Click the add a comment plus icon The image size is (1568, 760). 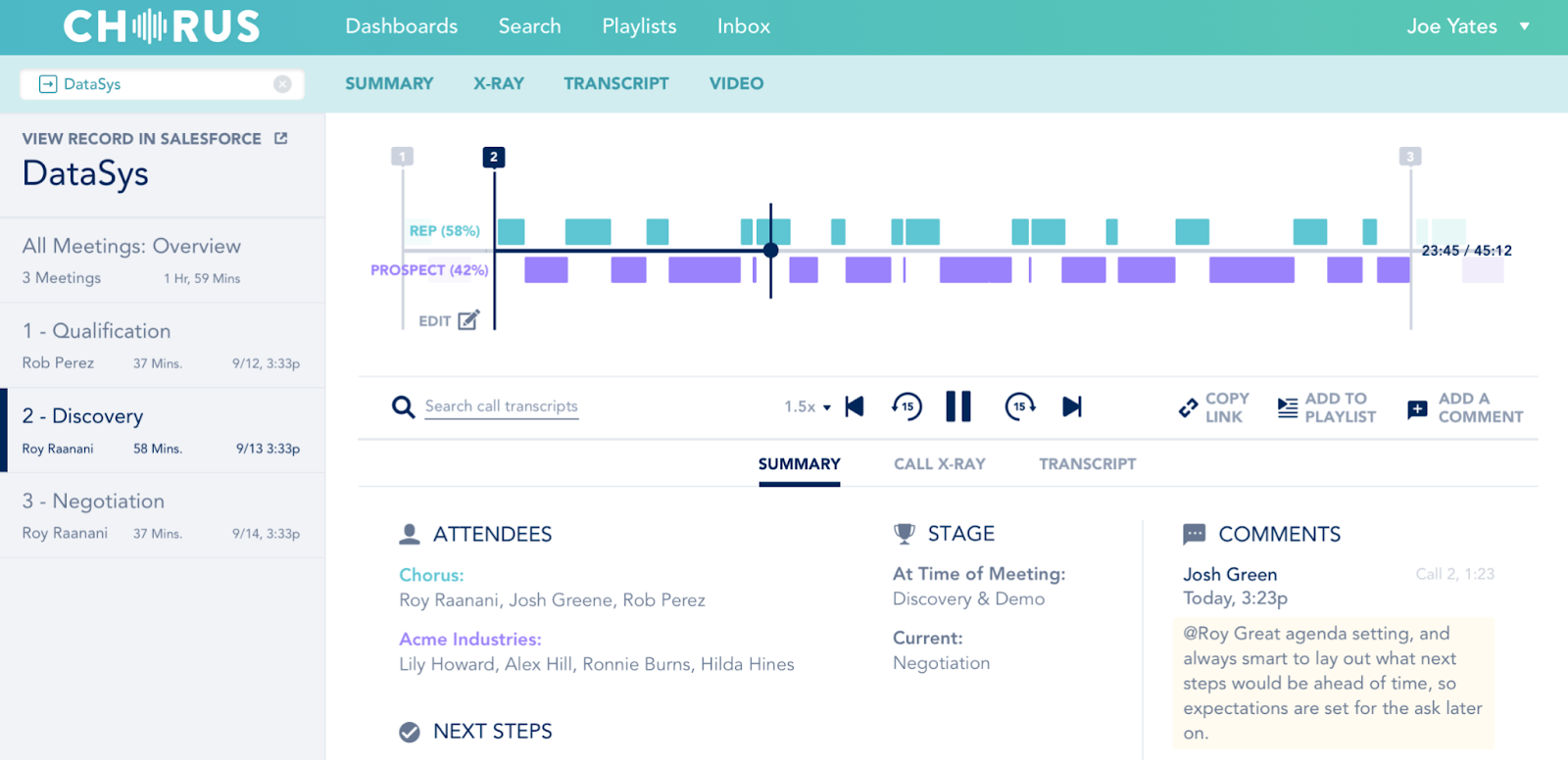pos(1417,409)
